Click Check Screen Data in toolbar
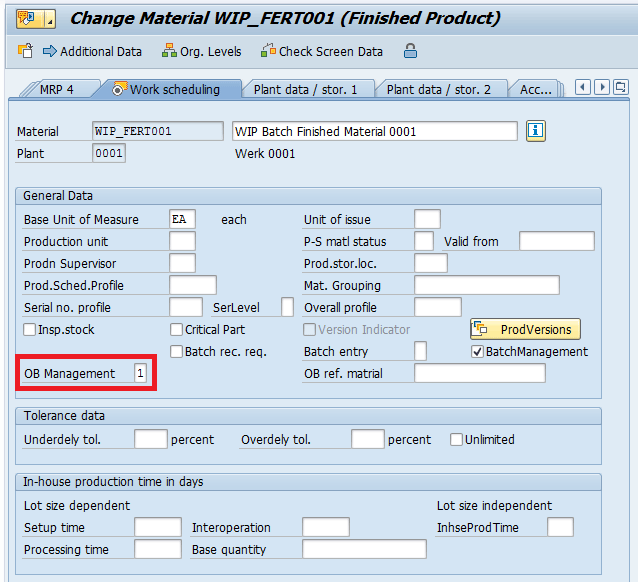 (x=321, y=51)
